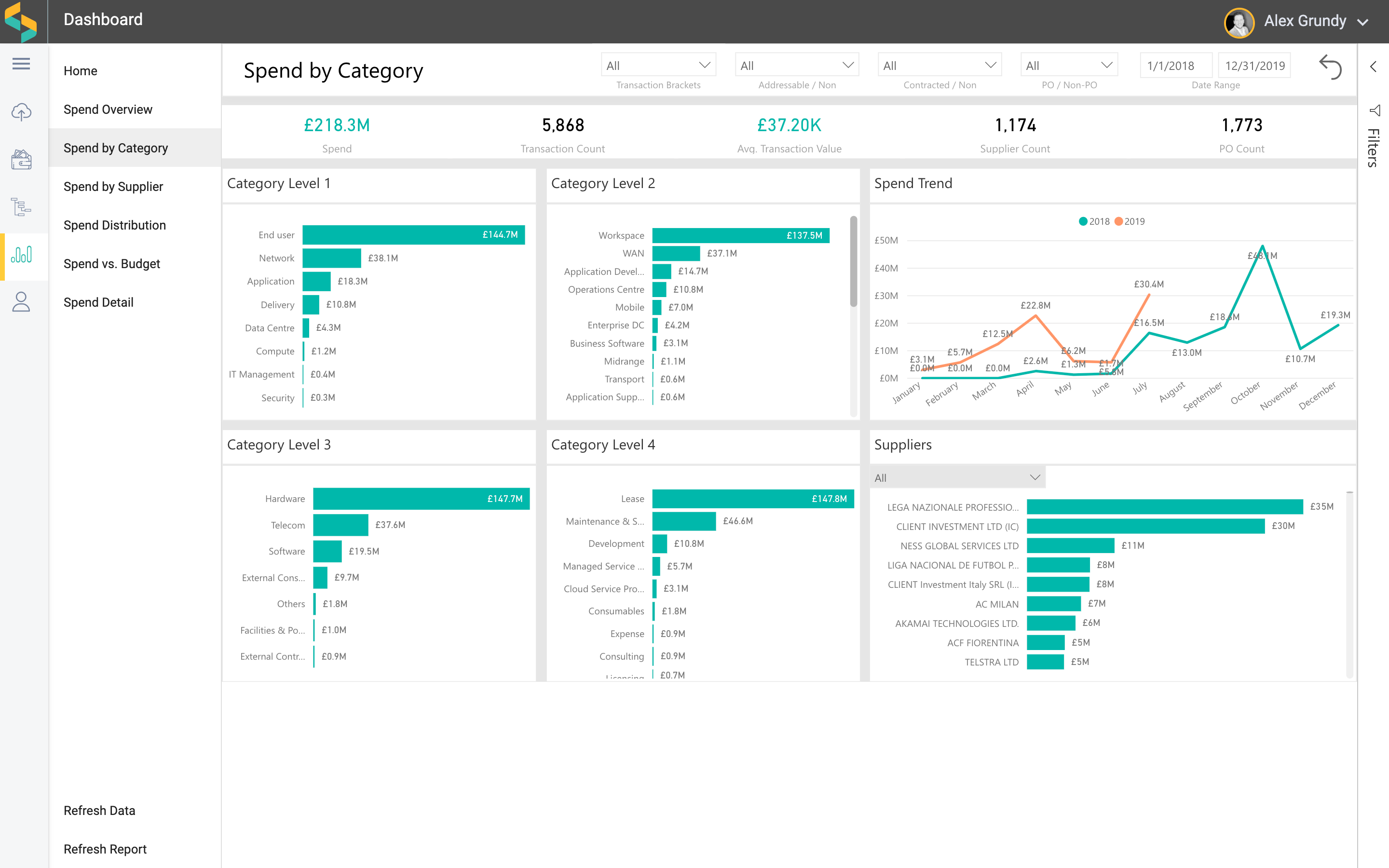Click the app logo
Screen dimensions: 1389x868
click(21, 21)
